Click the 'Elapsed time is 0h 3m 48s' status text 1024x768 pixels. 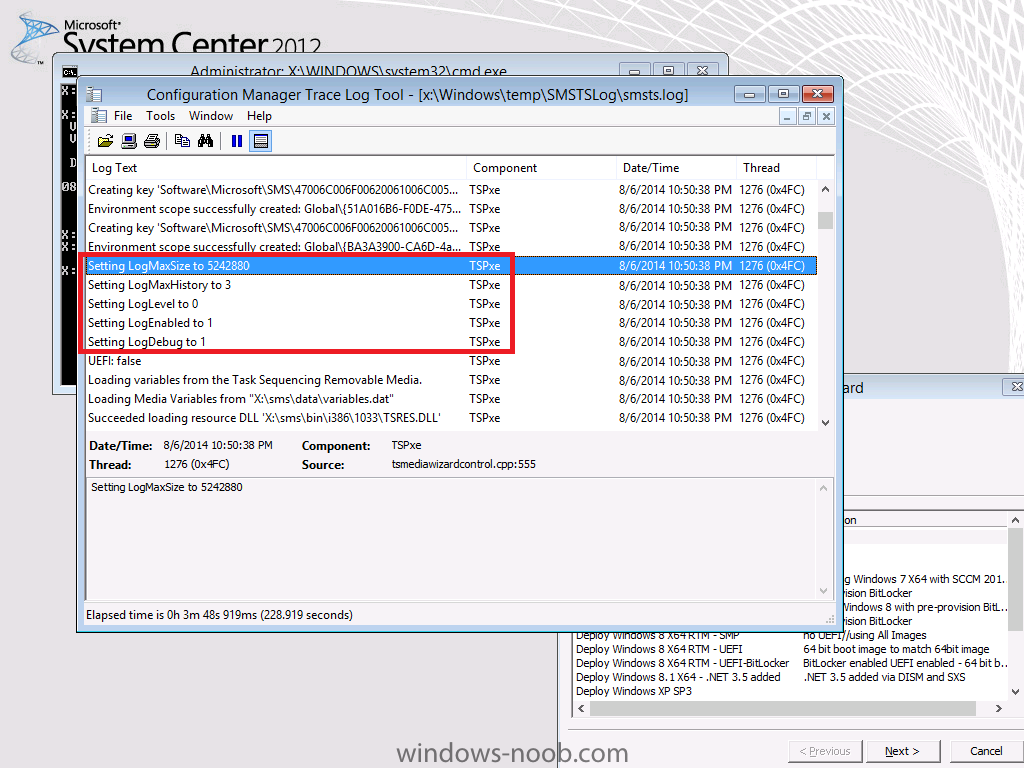point(219,615)
